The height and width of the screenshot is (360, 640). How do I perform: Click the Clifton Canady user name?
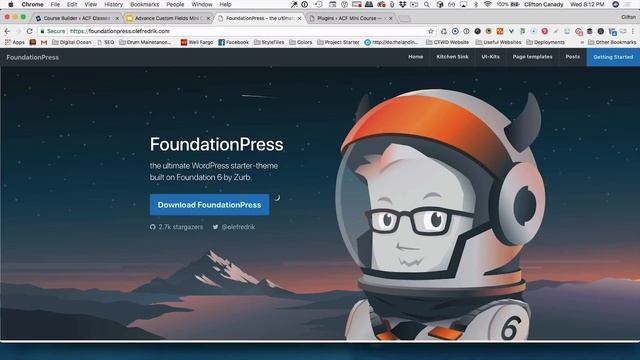tap(544, 4)
